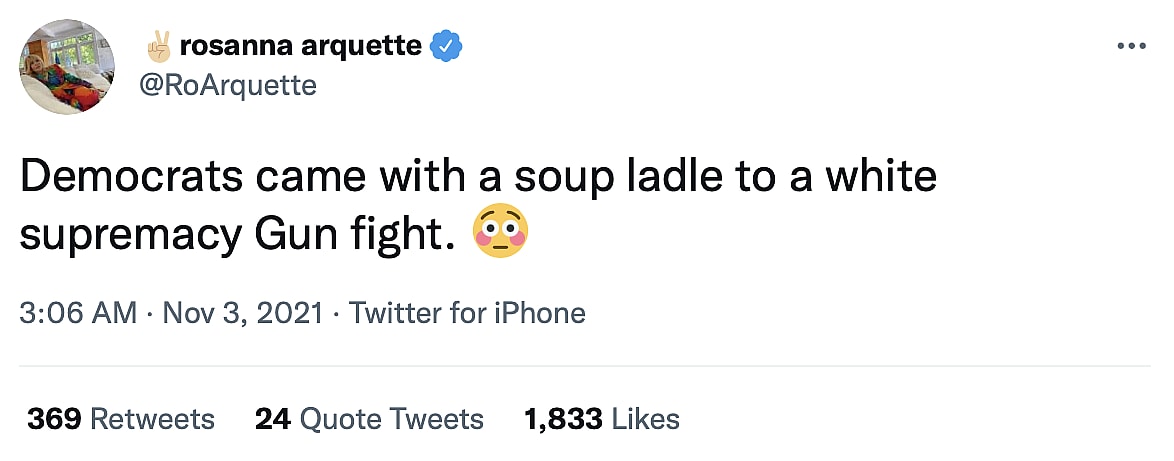Click the words Quote Tweets beside 24
The width and height of the screenshot is (1174, 461).
point(392,418)
